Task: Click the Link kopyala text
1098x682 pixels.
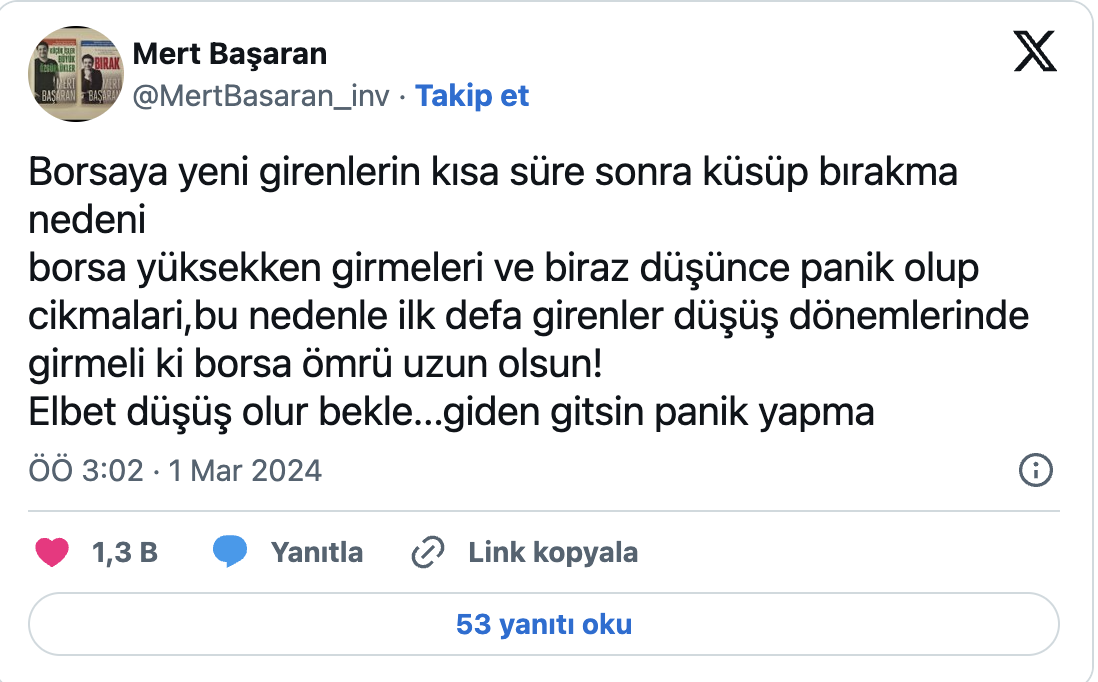Action: [x=552, y=551]
